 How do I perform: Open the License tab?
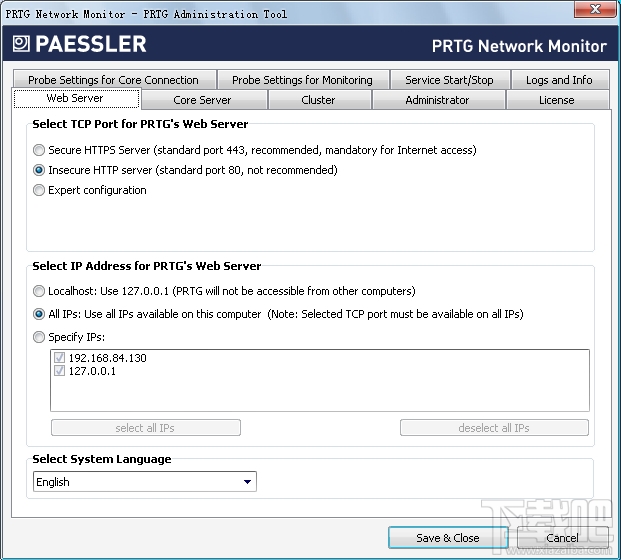(557, 100)
